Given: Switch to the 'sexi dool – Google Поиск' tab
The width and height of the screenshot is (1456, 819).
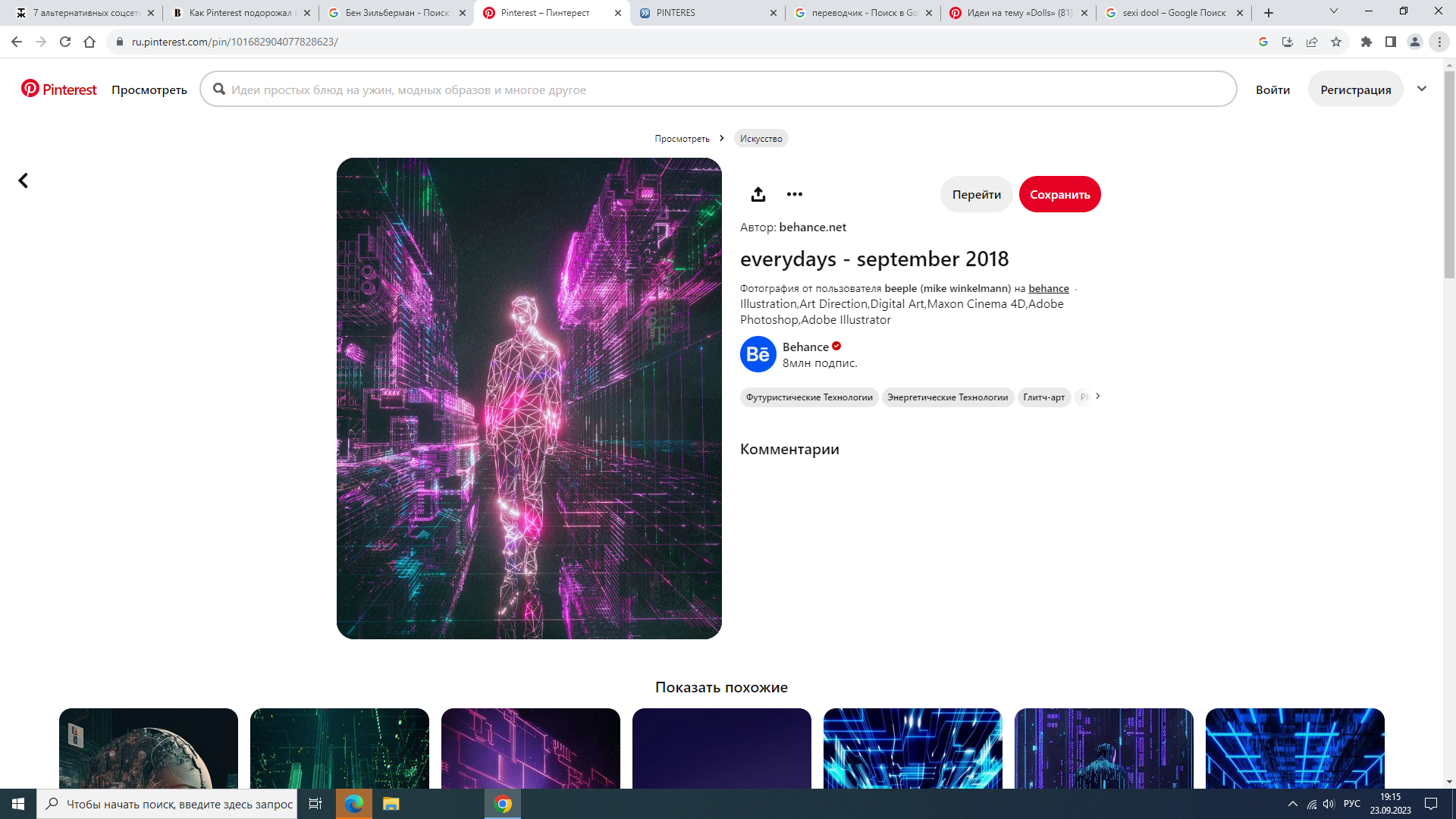Looking at the screenshot, I should (x=1175, y=13).
